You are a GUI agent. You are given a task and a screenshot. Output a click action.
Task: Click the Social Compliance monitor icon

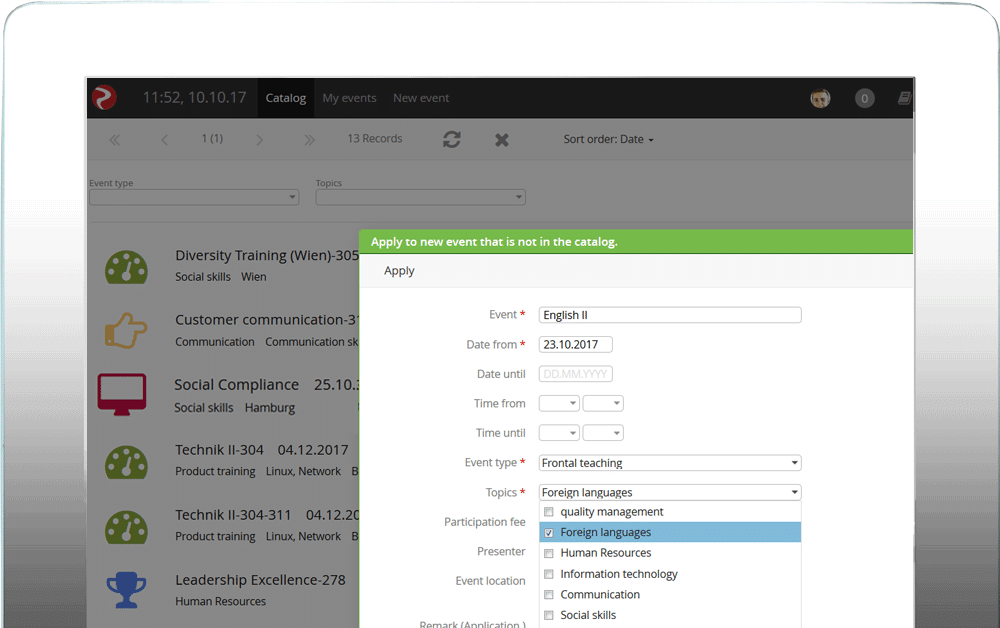(122, 394)
